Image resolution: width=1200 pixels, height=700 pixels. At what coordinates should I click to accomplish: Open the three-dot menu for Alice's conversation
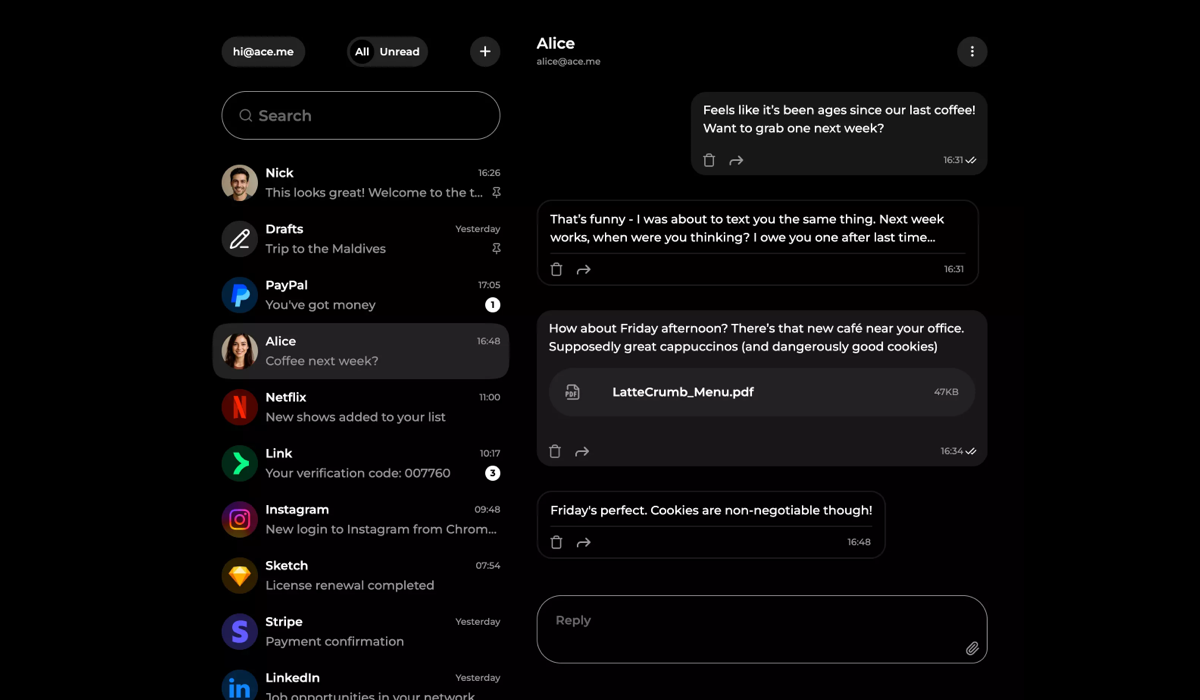pyautogui.click(x=972, y=52)
